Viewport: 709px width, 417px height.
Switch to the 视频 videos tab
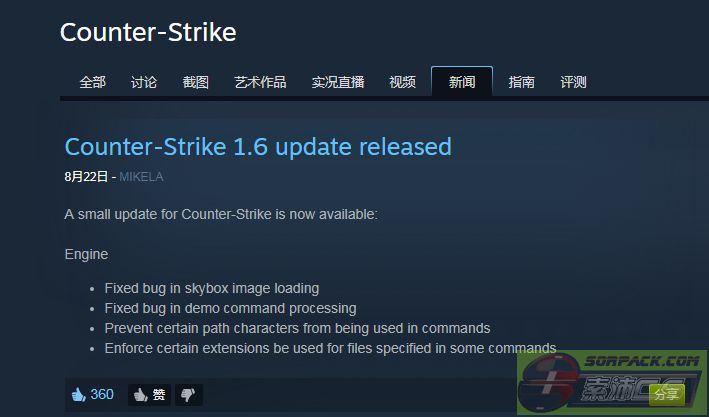402,82
